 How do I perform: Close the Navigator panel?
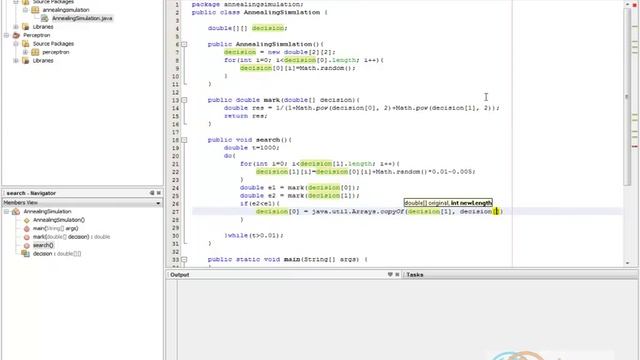(159, 193)
